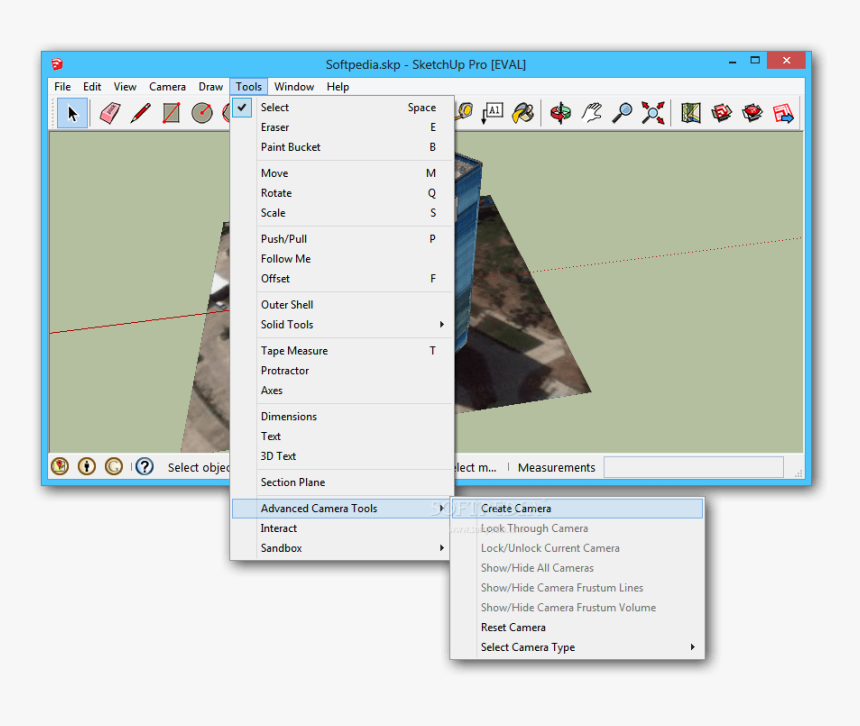Expand the Solid Tools submenu

point(342,325)
